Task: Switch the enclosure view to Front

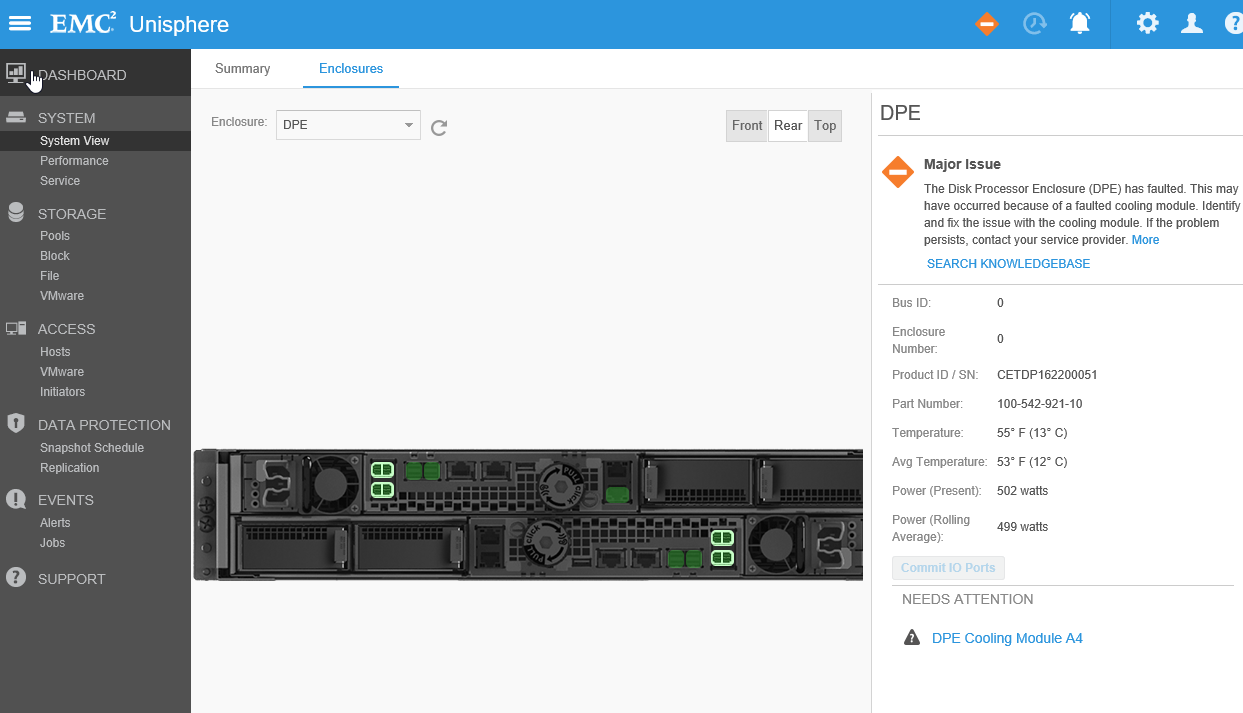Action: 746,125
